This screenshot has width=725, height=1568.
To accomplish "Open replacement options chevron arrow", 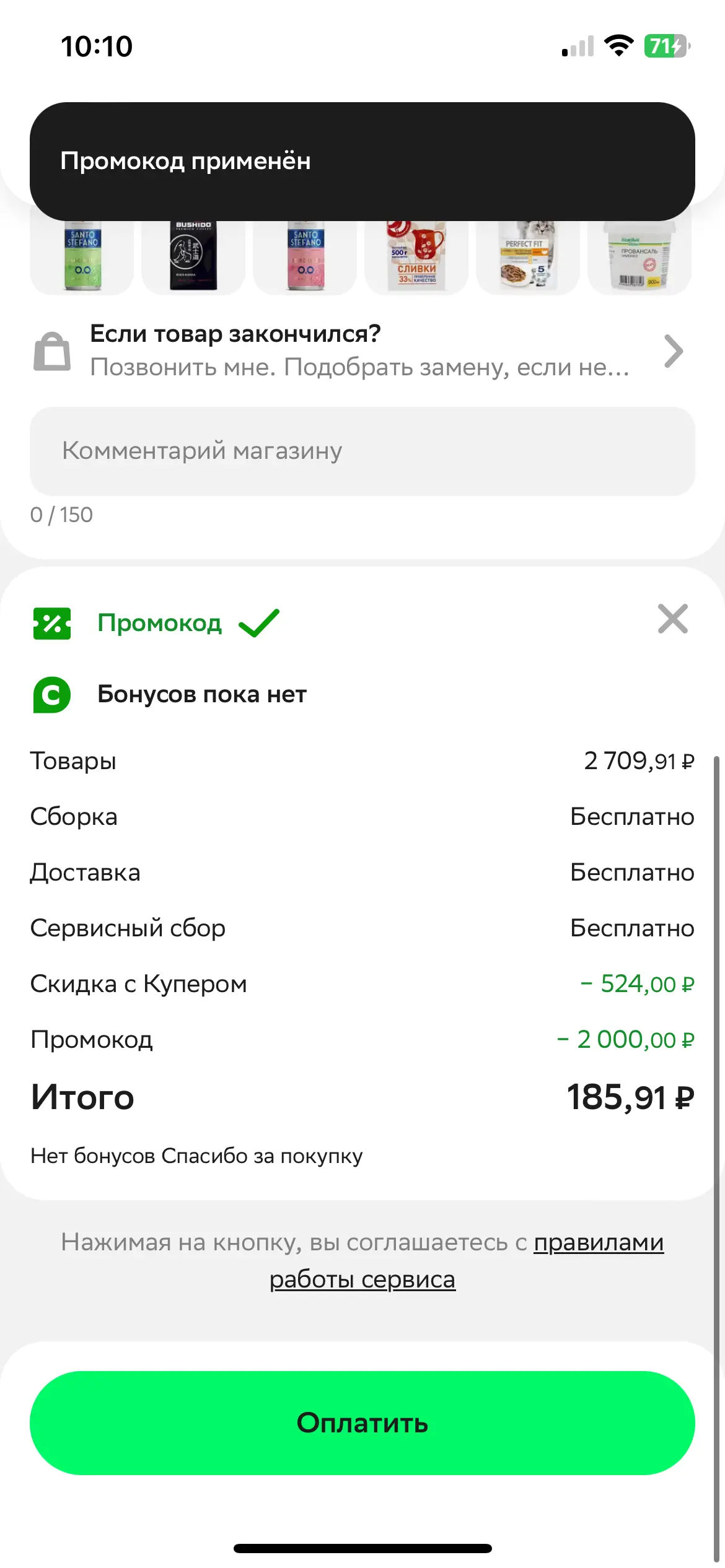I will 674,351.
